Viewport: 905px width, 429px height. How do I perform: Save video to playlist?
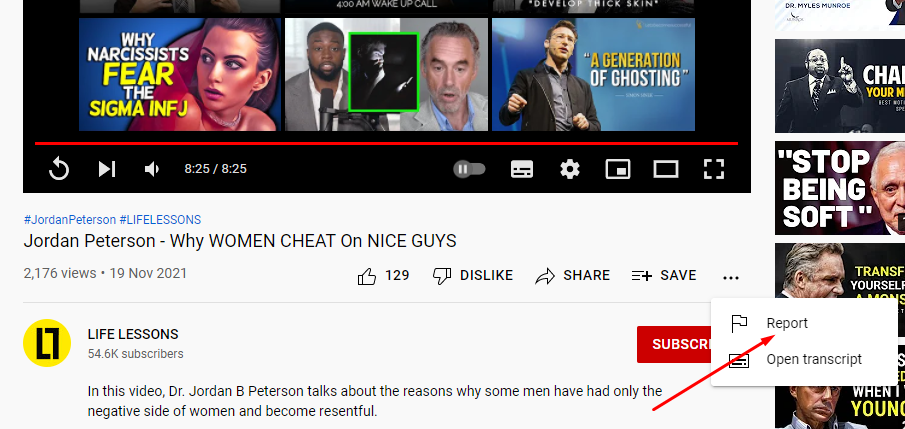tap(664, 275)
